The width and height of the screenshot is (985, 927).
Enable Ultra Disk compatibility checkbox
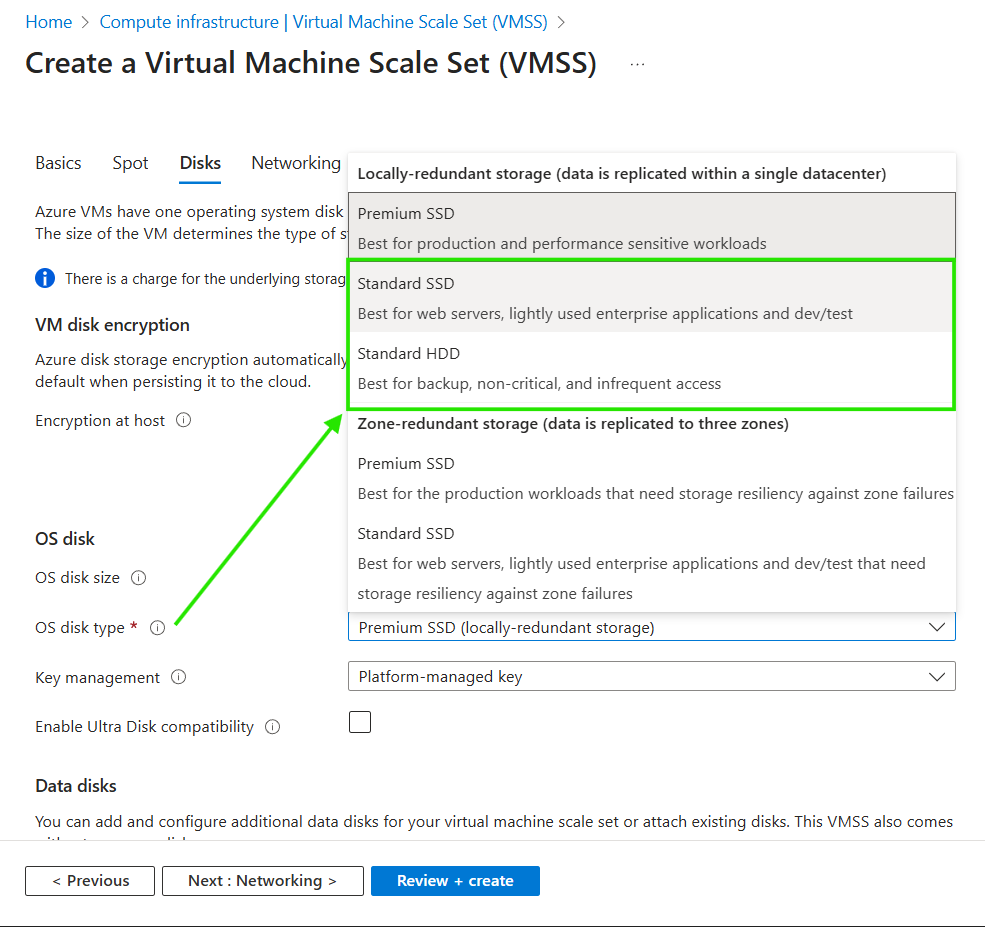tap(360, 722)
